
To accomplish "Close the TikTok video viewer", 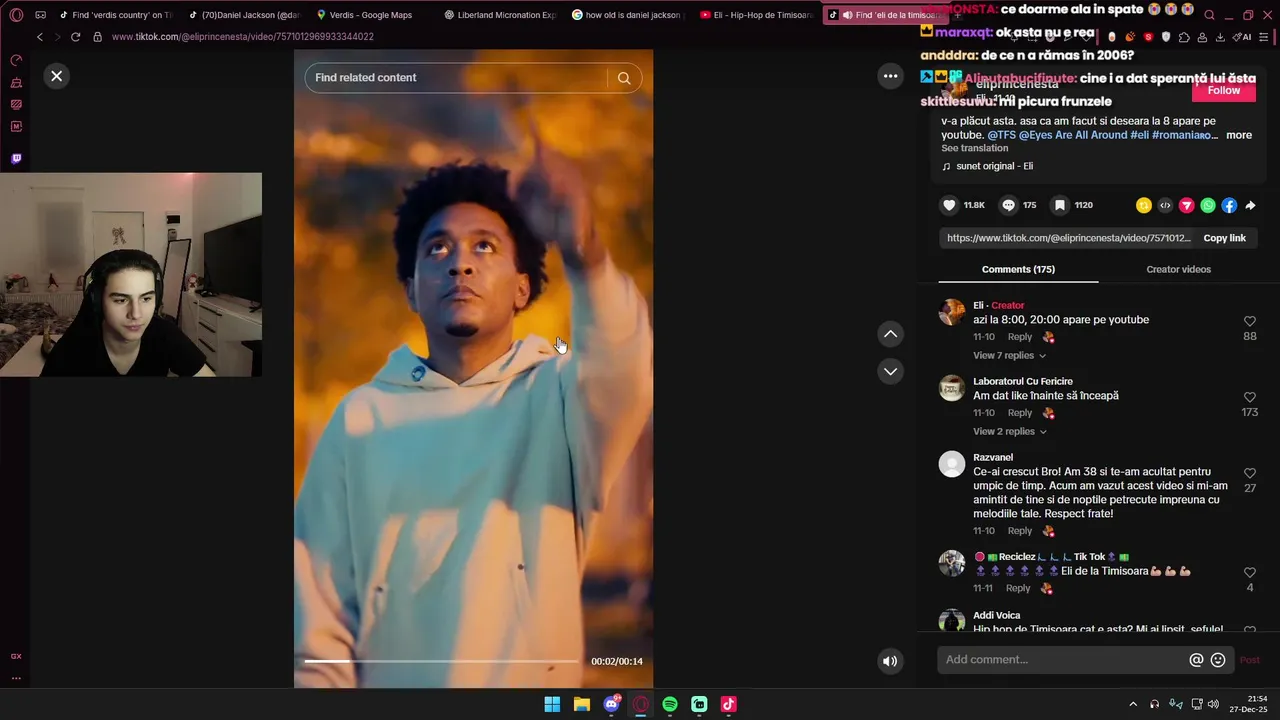I will pos(57,76).
